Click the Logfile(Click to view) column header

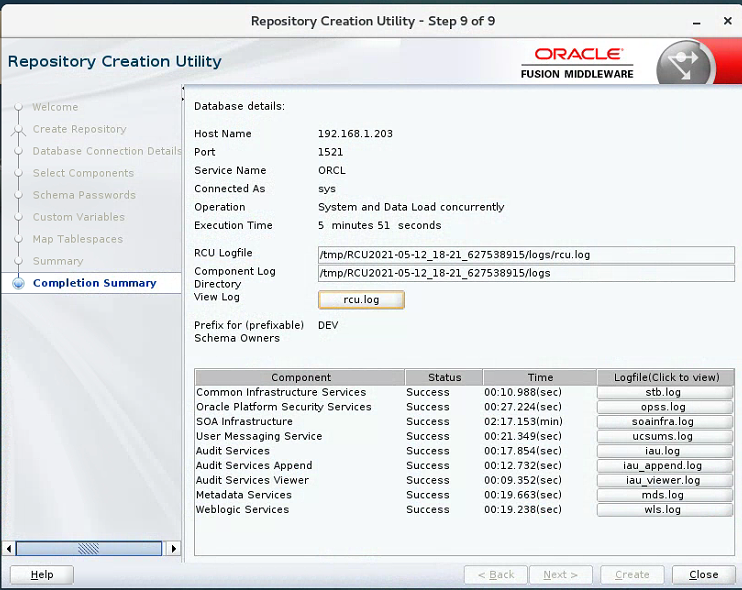tap(666, 377)
